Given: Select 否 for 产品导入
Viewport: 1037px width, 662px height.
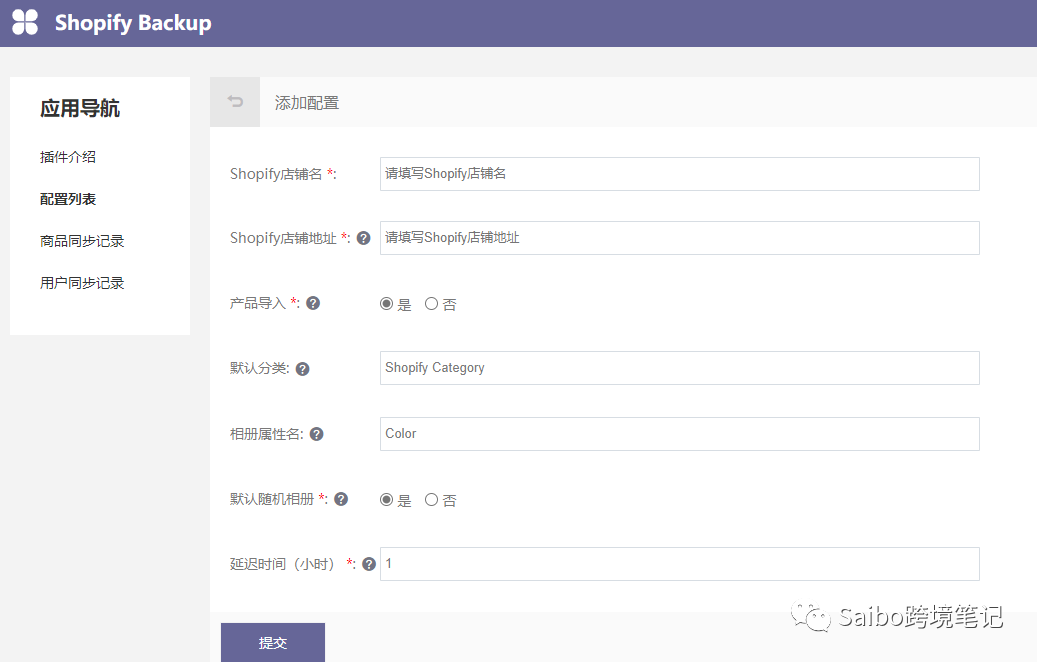Looking at the screenshot, I should click(x=431, y=303).
